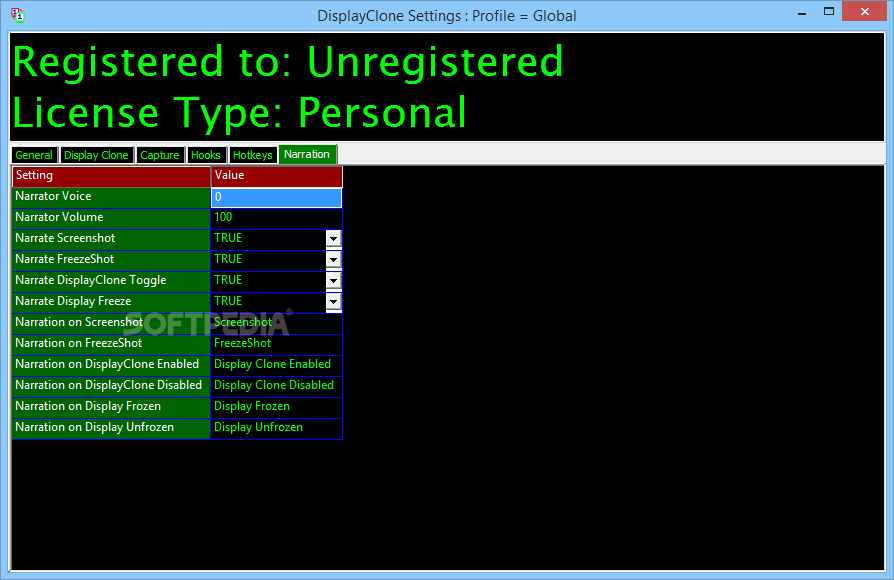
Task: Select Narration on DisplayClone Disabled label
Action: (x=111, y=386)
